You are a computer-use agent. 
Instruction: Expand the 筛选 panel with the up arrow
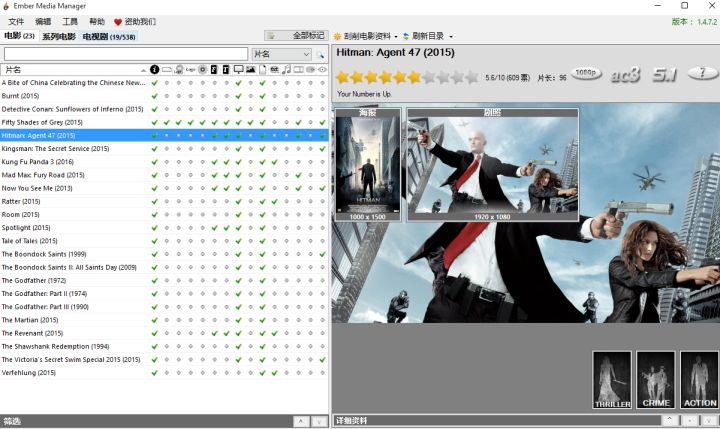coord(301,421)
